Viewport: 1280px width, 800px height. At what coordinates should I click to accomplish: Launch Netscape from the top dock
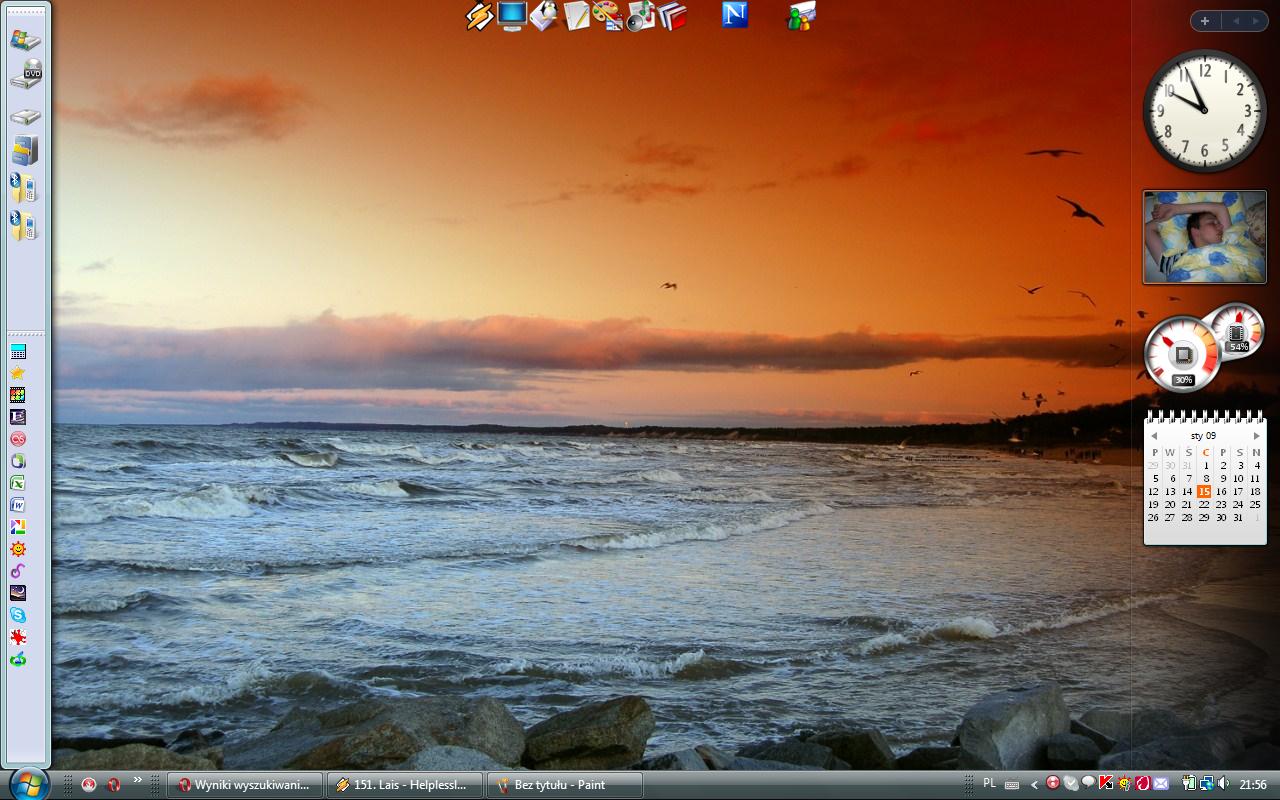pos(735,15)
